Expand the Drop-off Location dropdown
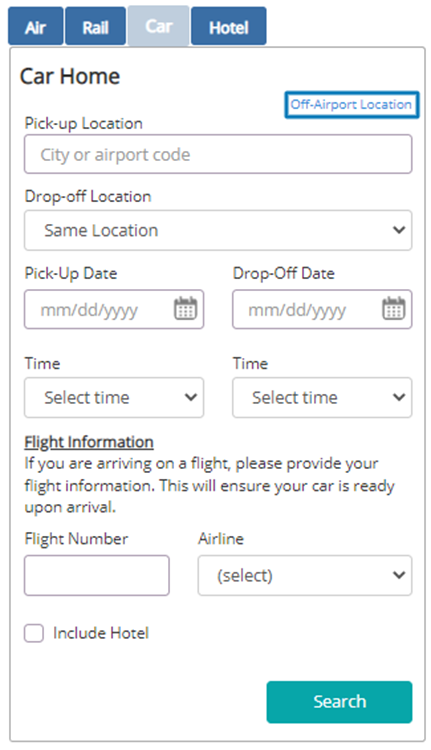 [x=218, y=230]
